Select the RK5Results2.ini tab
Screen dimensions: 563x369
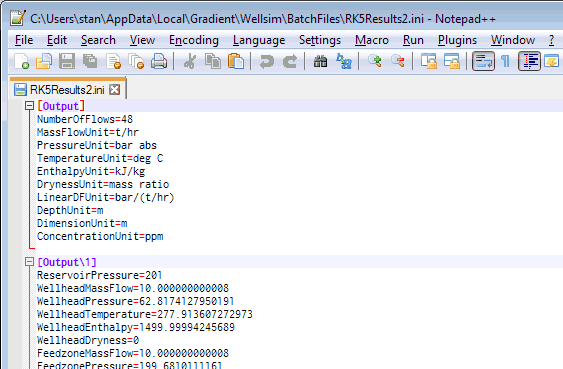(67, 89)
